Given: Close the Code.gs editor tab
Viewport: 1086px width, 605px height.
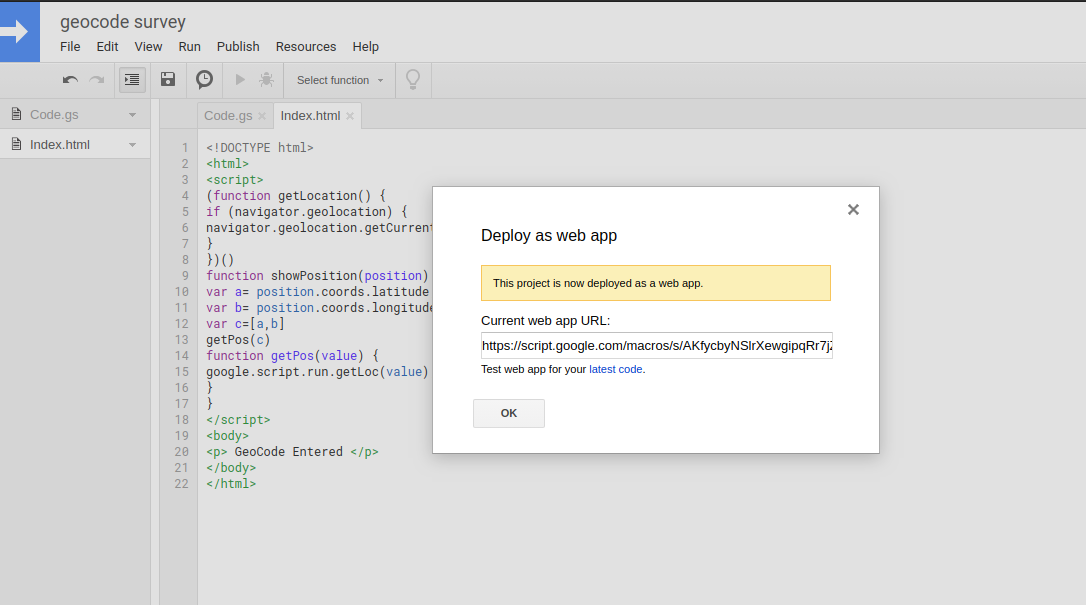Looking at the screenshot, I should (262, 116).
